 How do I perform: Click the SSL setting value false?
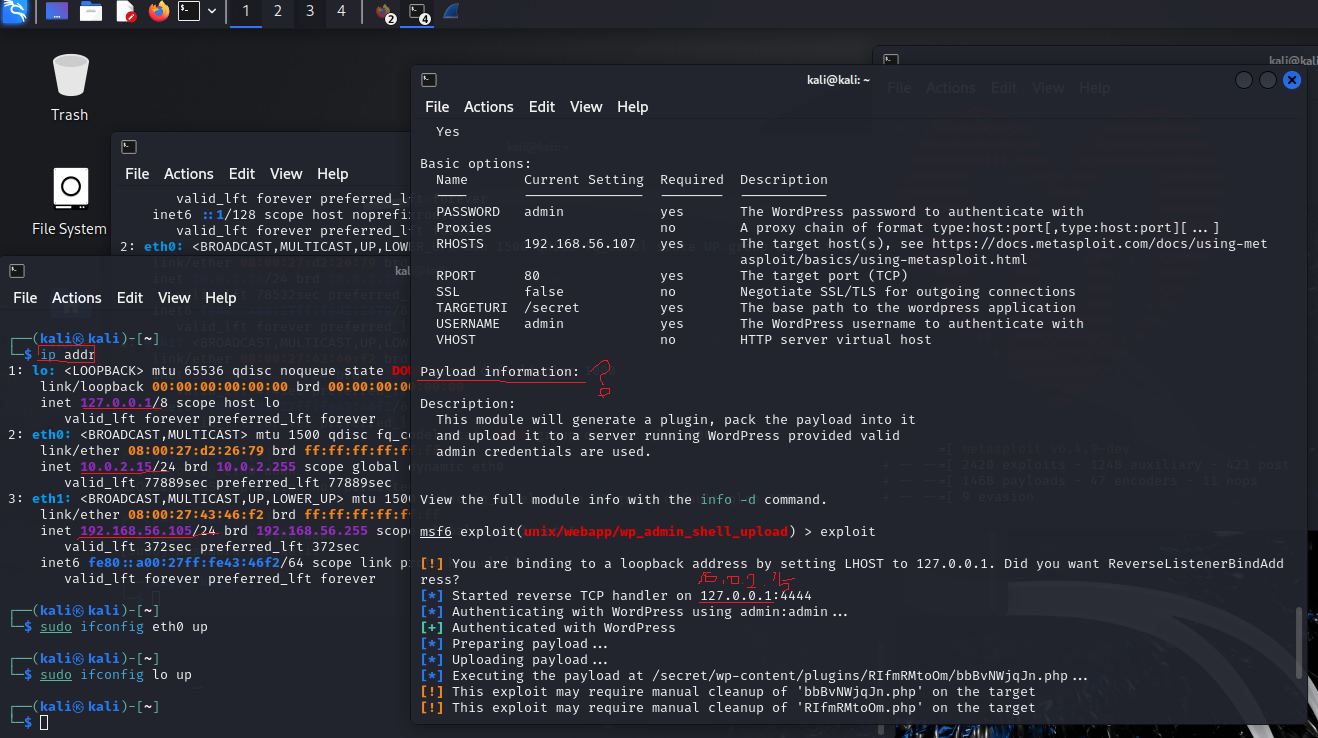pos(544,291)
